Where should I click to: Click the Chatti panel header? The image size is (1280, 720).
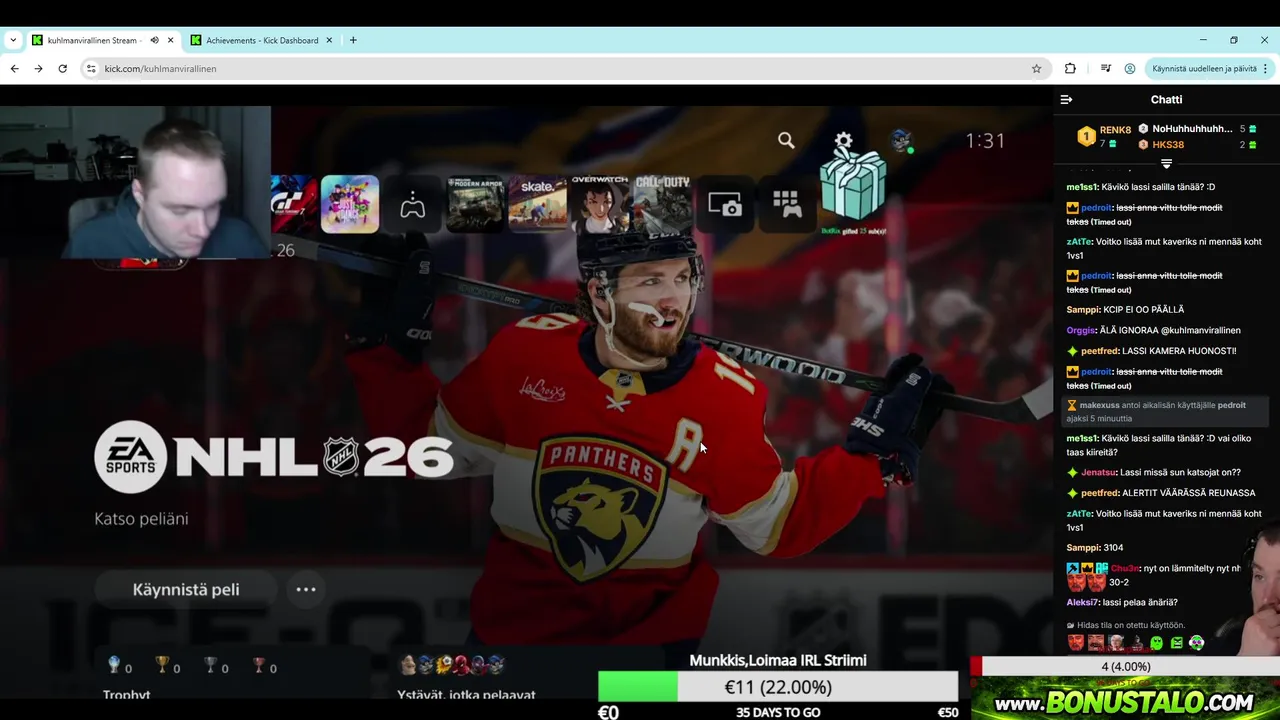(1166, 100)
